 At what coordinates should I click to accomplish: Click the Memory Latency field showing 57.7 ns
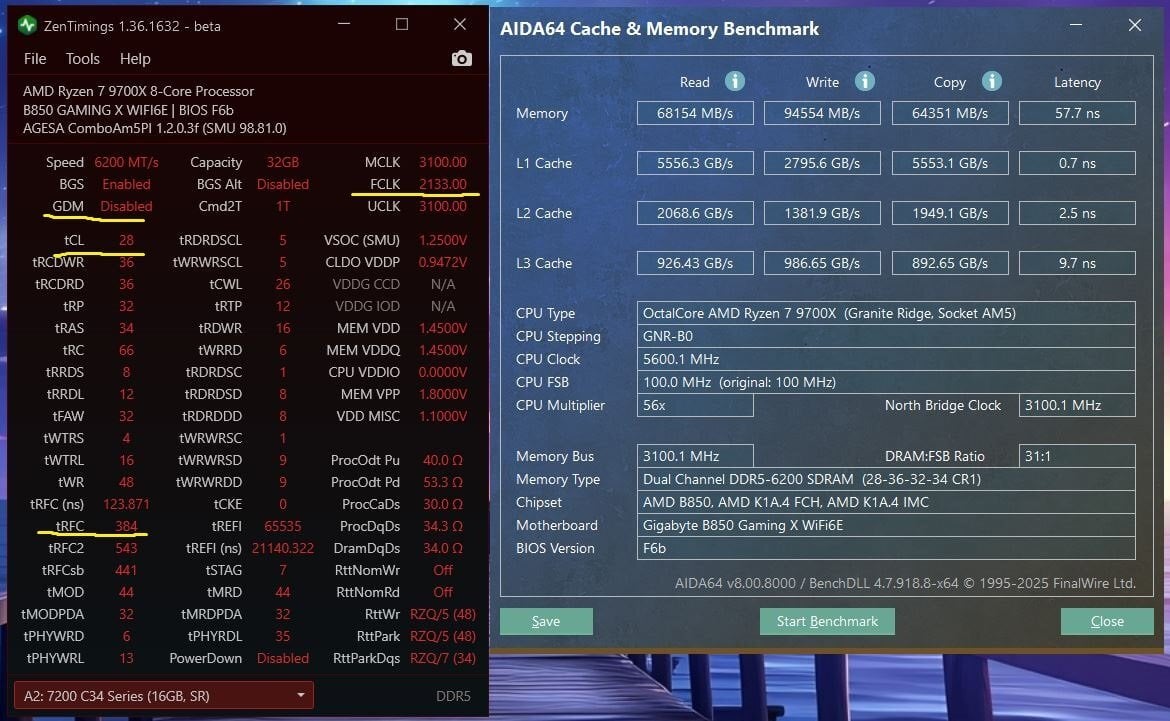pos(1077,113)
